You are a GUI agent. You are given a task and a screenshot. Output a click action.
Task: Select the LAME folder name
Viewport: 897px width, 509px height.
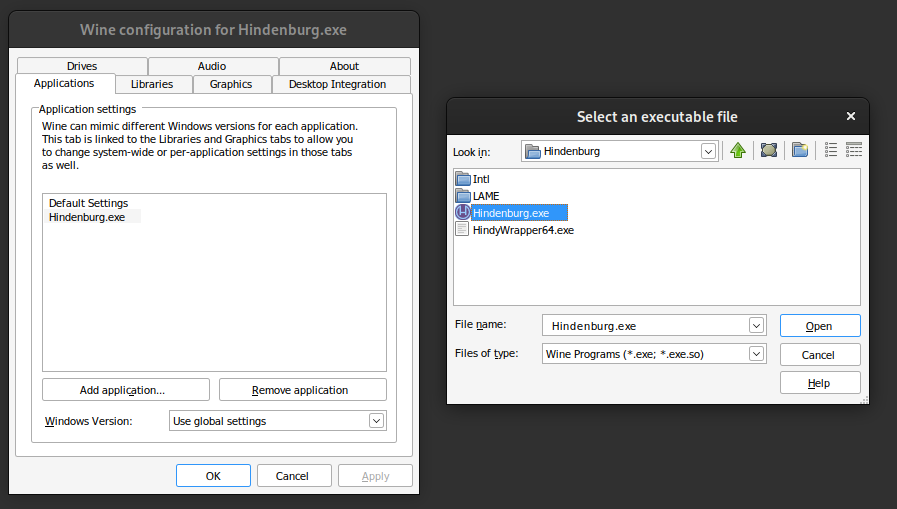486,196
